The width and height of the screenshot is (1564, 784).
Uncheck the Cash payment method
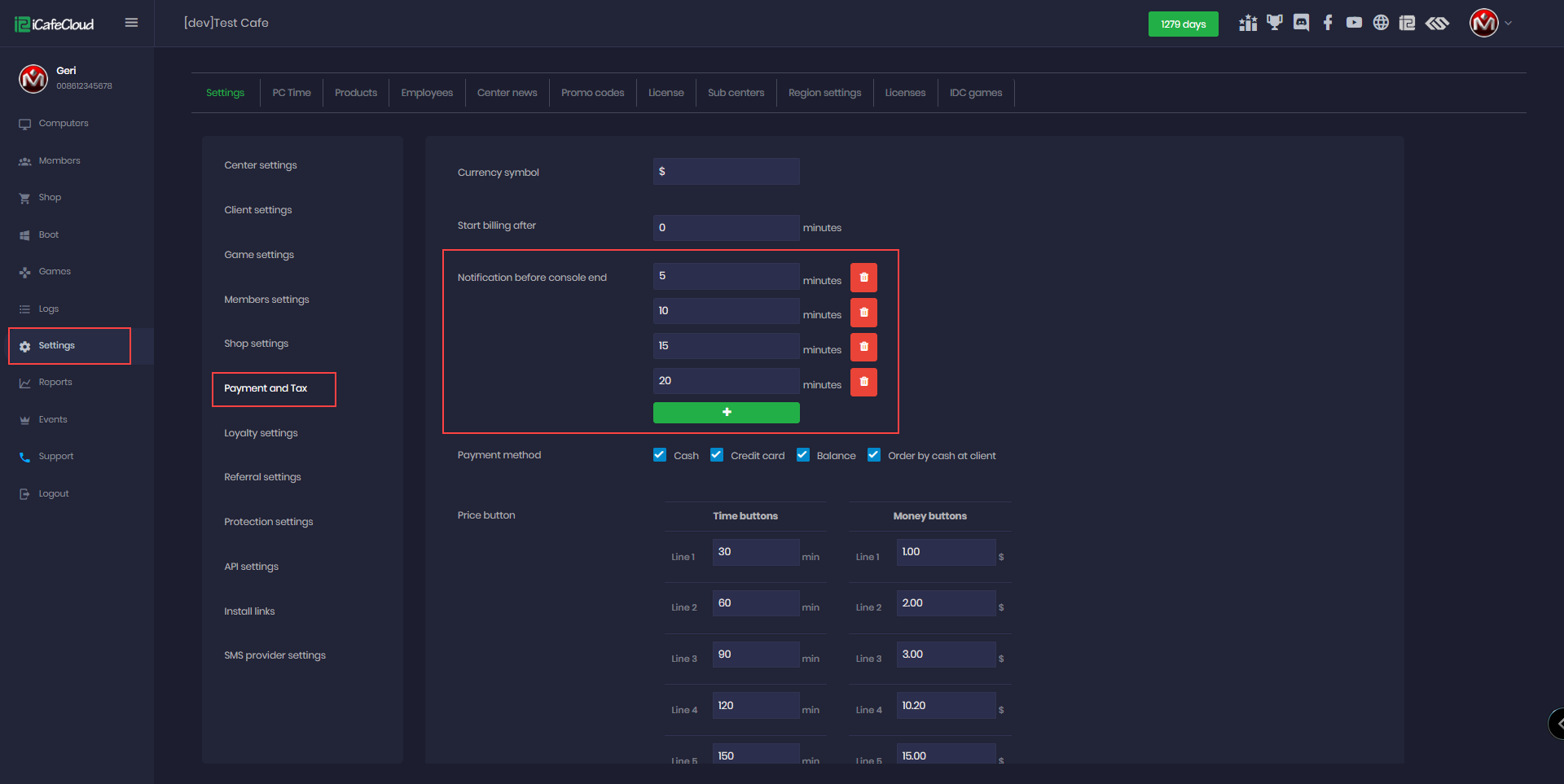coord(659,454)
